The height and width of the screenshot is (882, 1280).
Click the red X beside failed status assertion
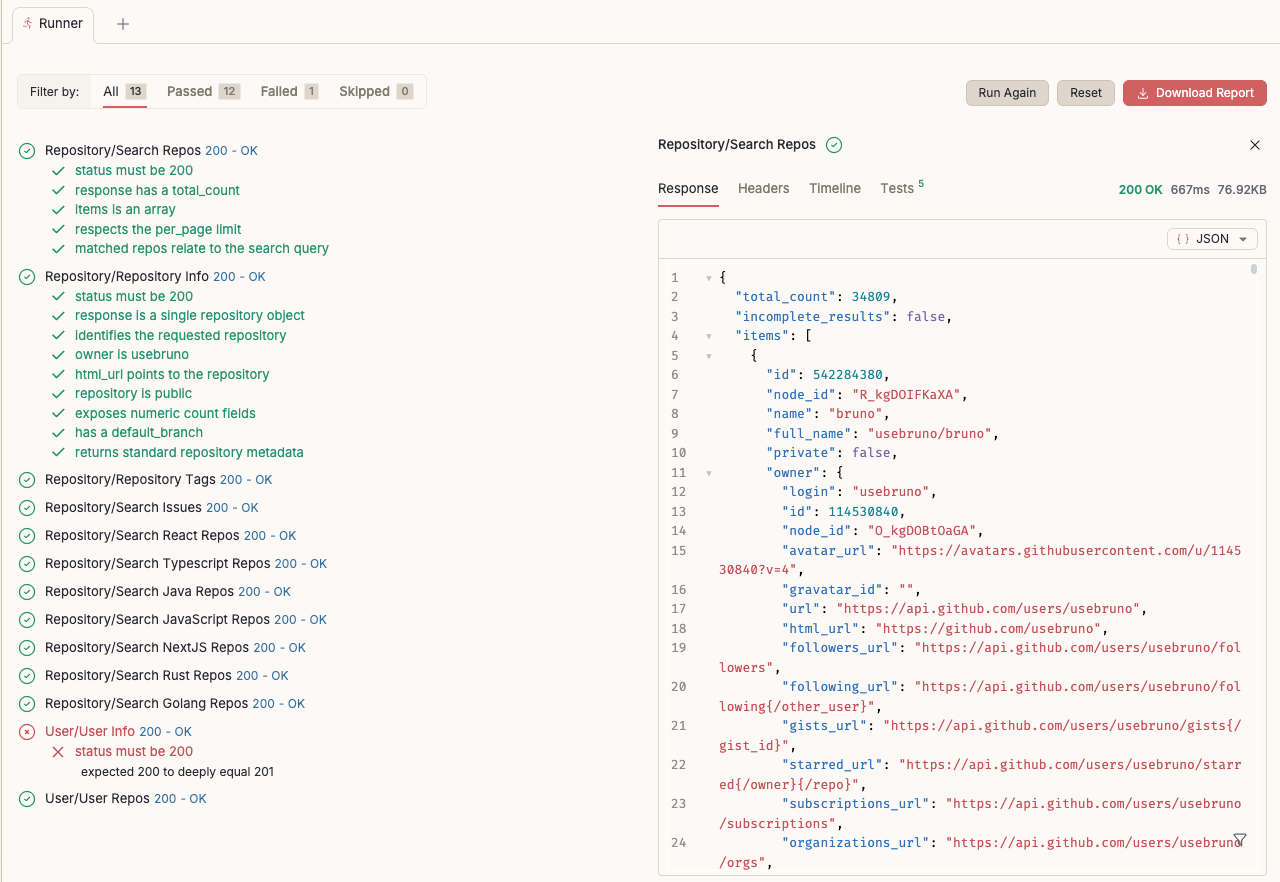(58, 752)
